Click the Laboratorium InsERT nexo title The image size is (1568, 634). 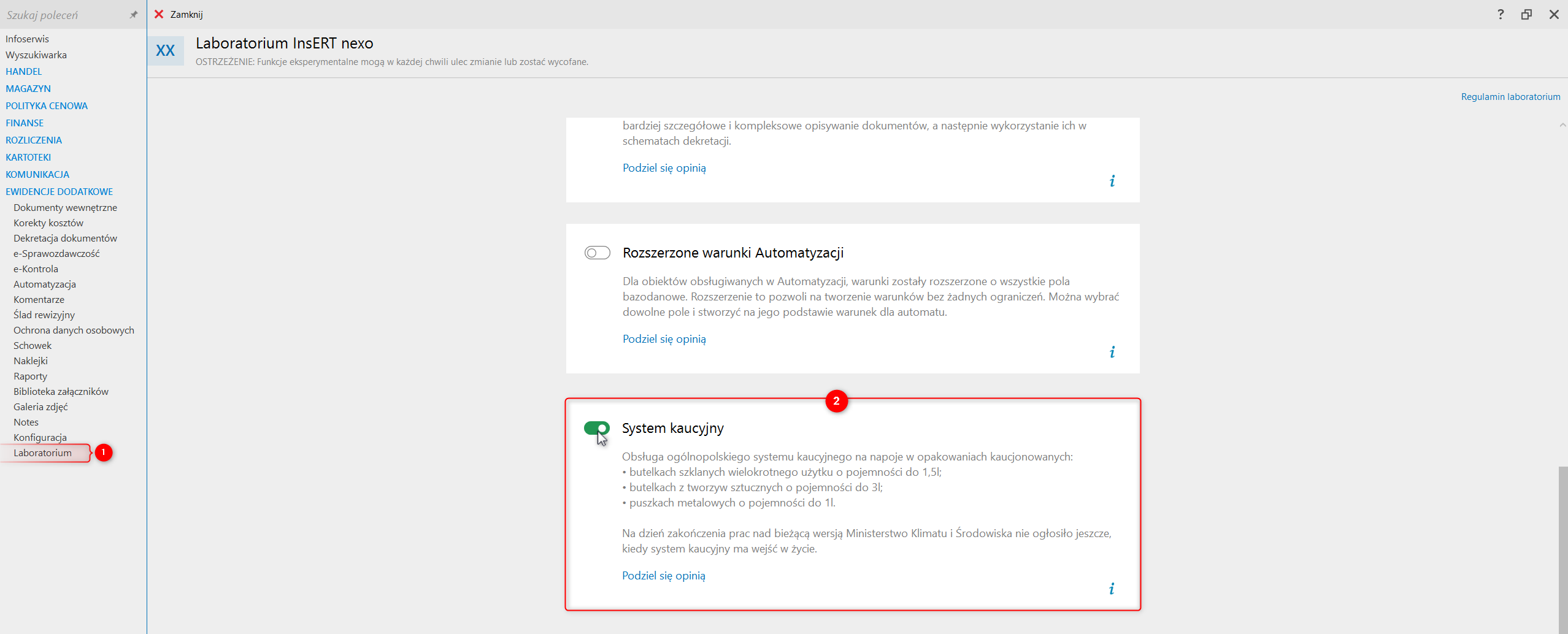pyautogui.click(x=285, y=43)
